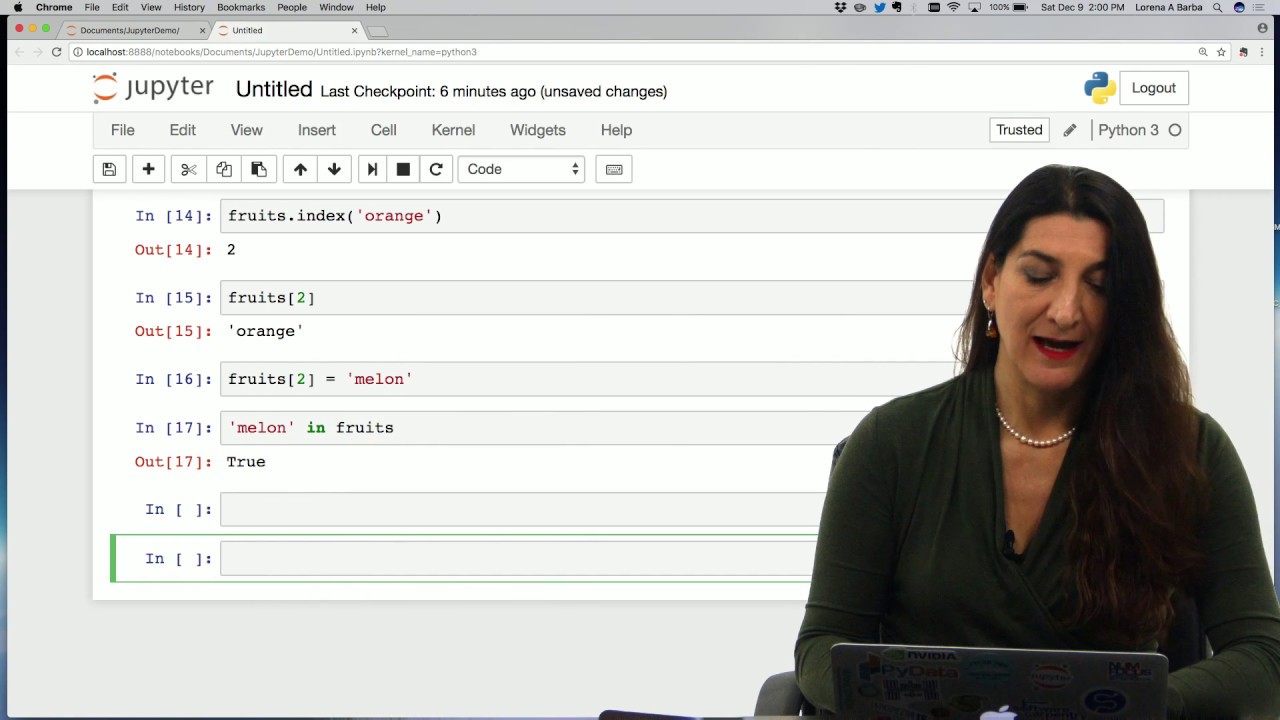The height and width of the screenshot is (720, 1280).
Task: Click the Logout button
Action: tap(1153, 88)
